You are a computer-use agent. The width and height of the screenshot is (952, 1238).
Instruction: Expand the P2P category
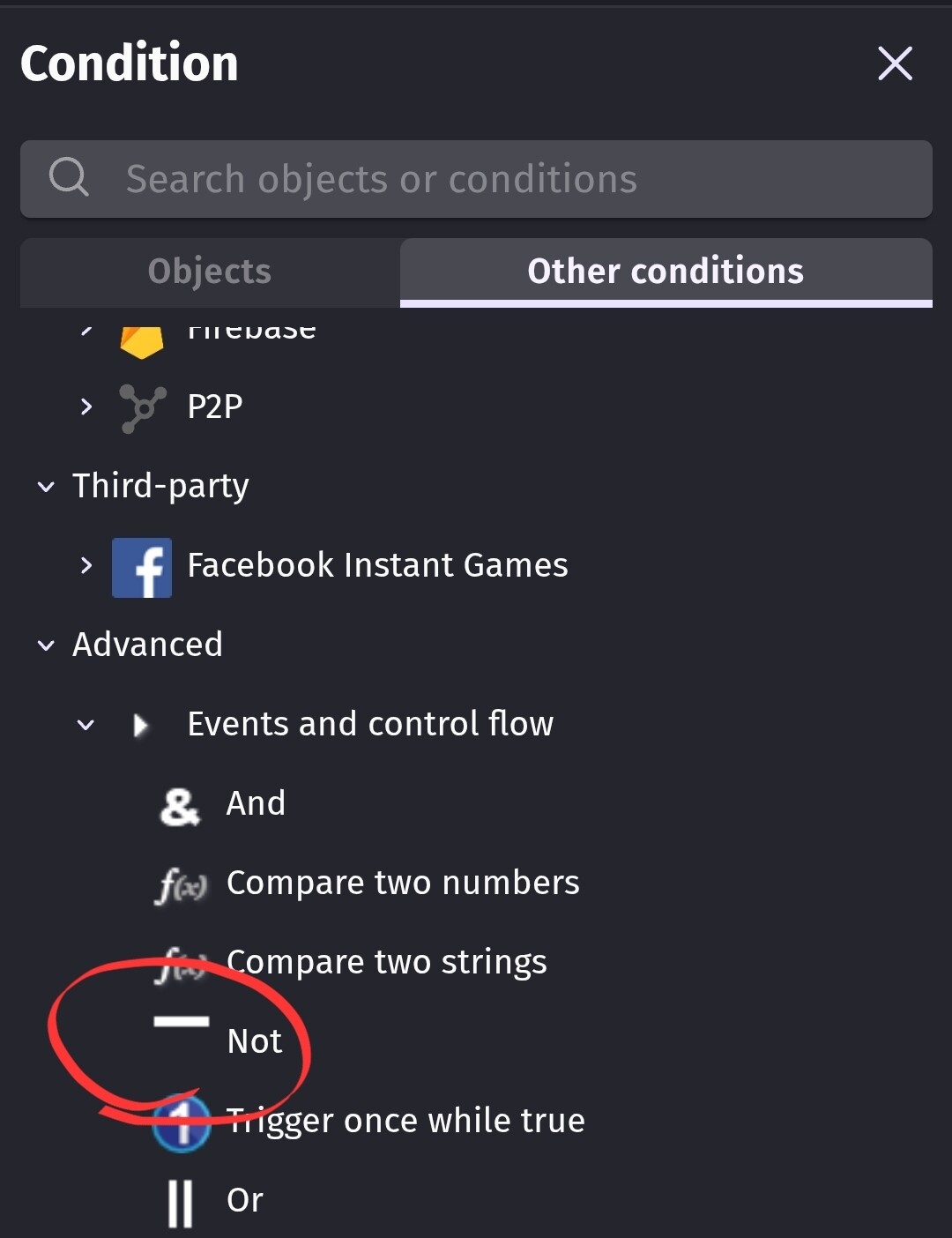point(86,407)
